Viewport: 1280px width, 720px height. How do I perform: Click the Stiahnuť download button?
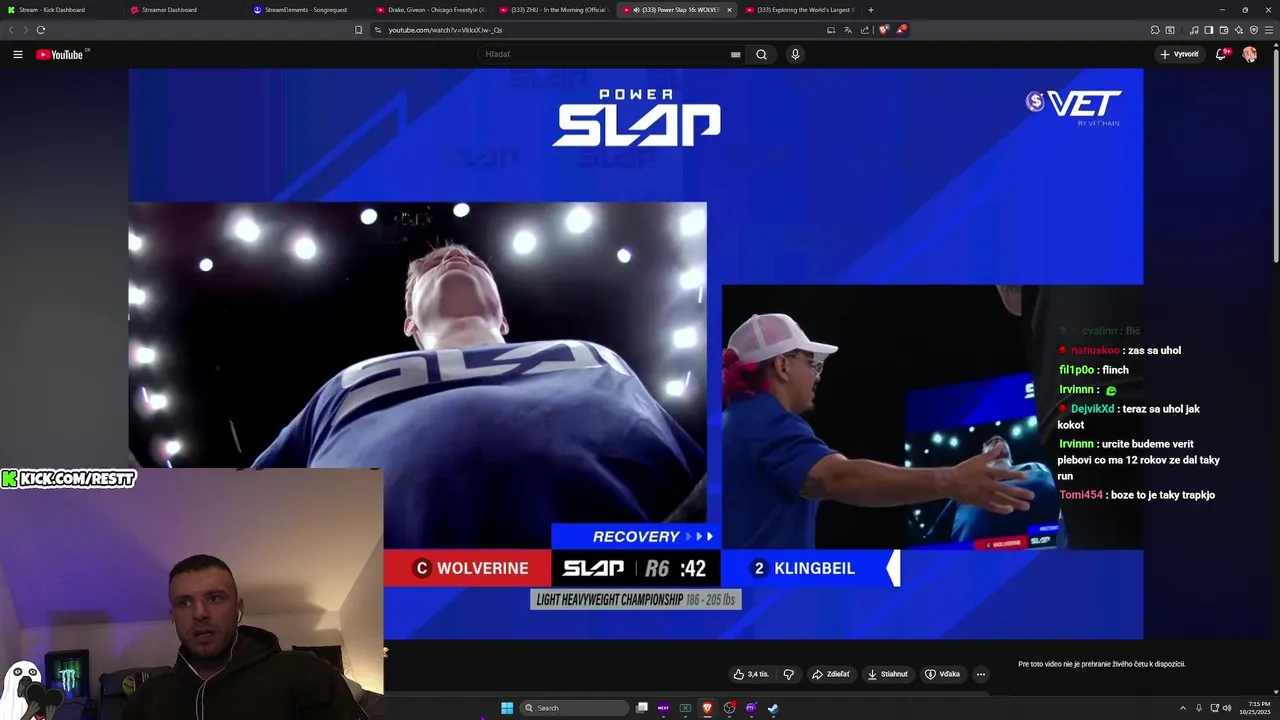coord(888,674)
